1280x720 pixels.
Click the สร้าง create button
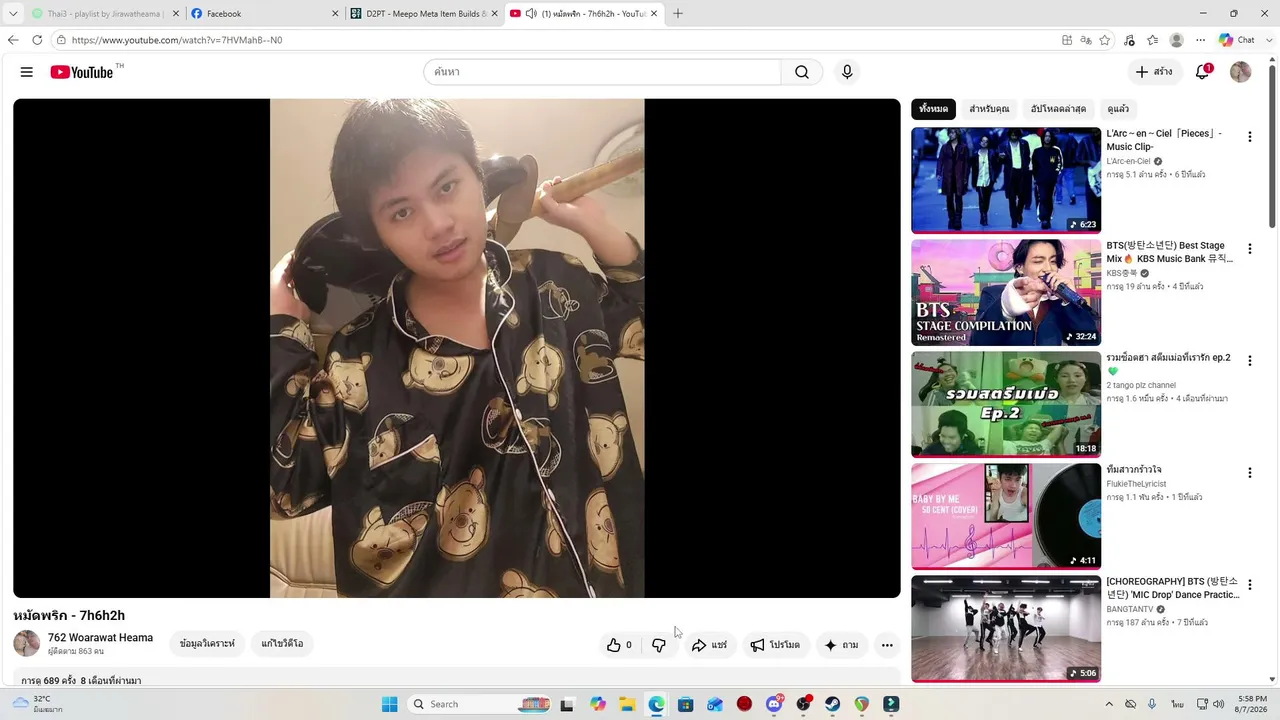point(1154,72)
